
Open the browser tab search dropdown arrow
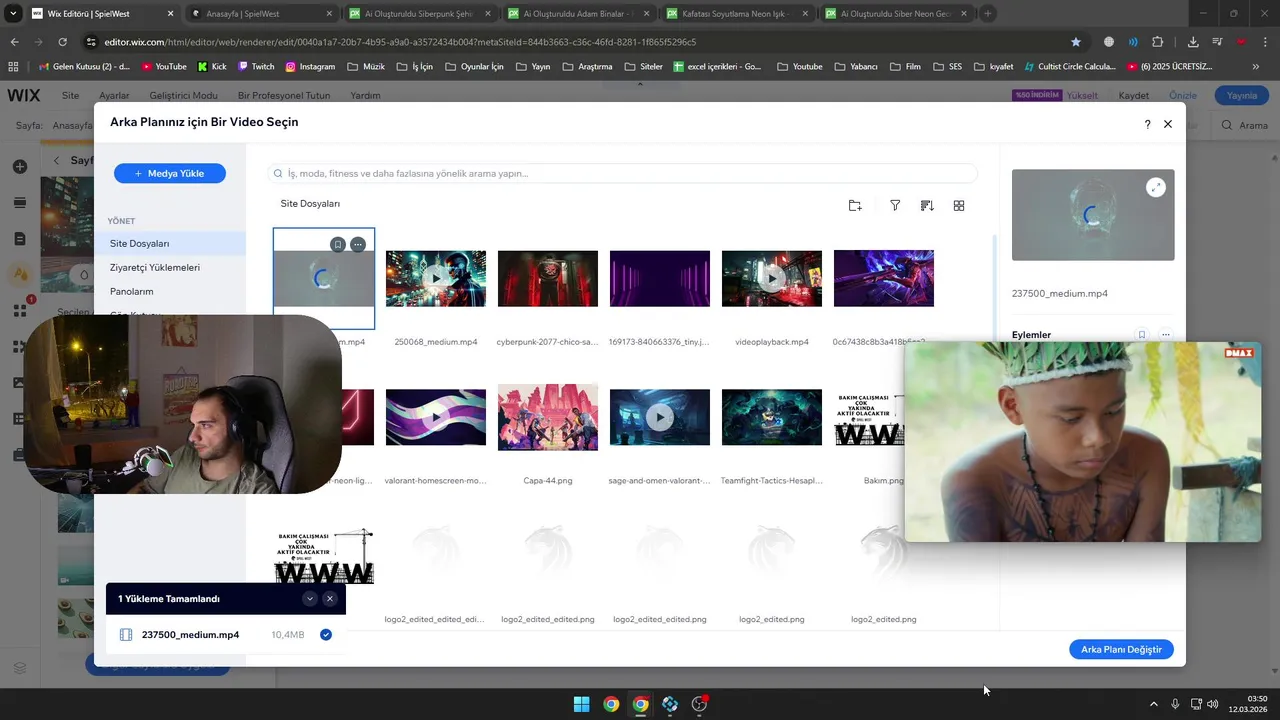pos(12,14)
